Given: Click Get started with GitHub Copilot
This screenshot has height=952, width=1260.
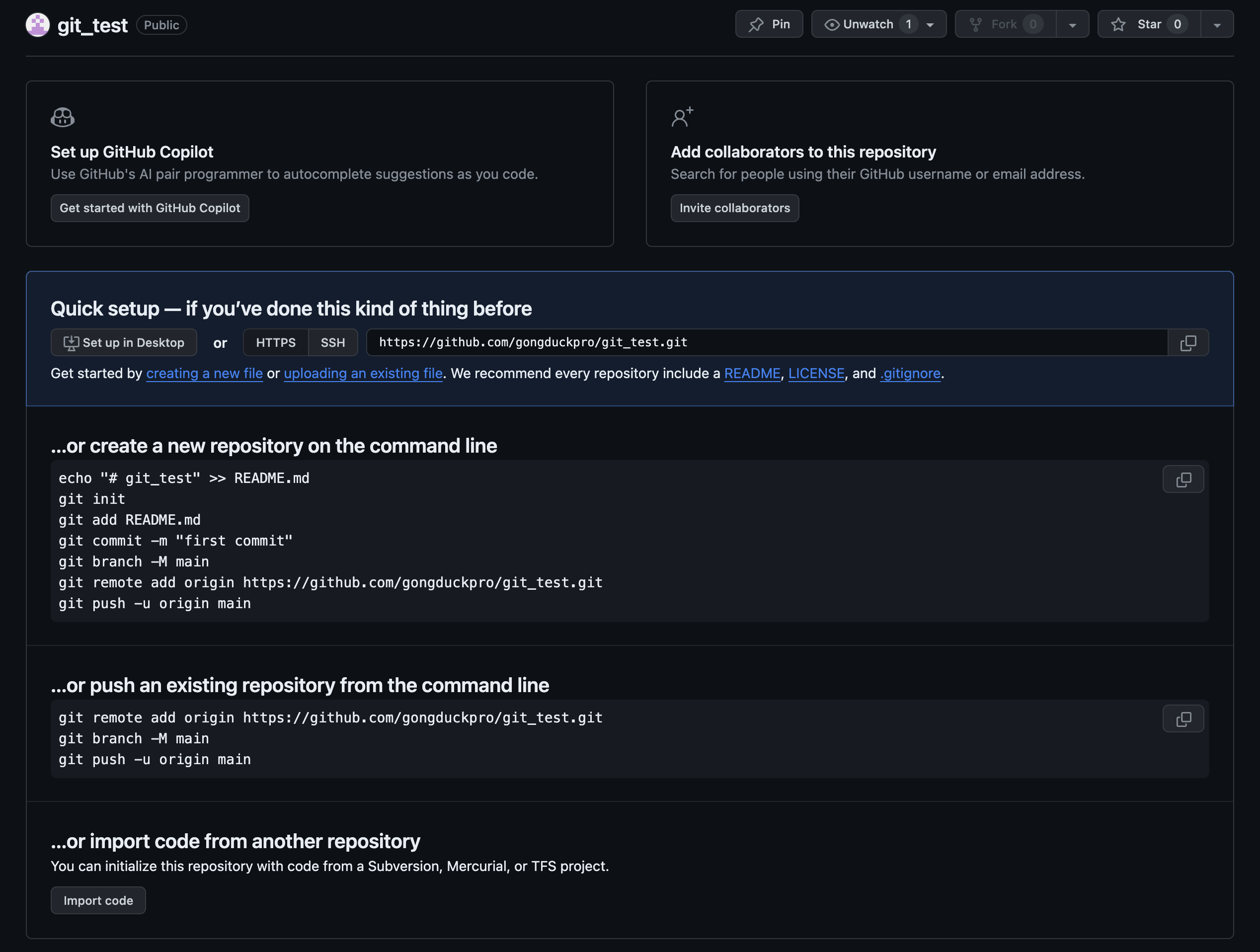Looking at the screenshot, I should point(150,208).
